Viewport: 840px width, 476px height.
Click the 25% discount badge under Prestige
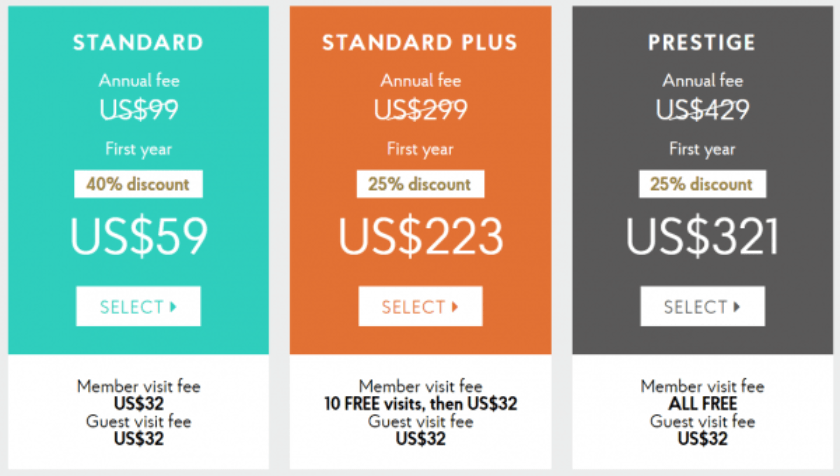(702, 184)
